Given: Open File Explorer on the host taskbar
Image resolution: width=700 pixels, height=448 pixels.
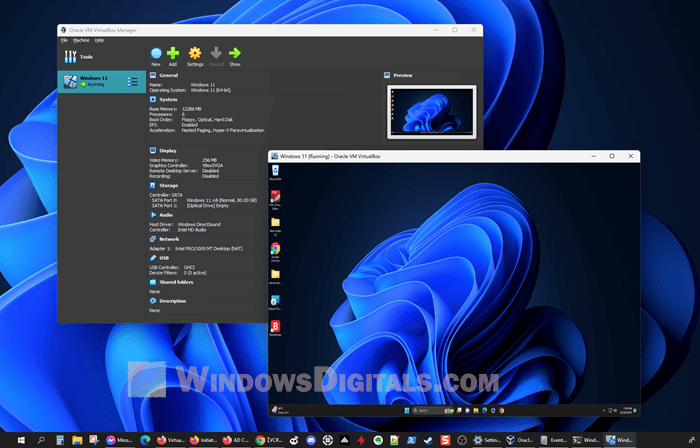Looking at the screenshot, I should [x=77, y=440].
